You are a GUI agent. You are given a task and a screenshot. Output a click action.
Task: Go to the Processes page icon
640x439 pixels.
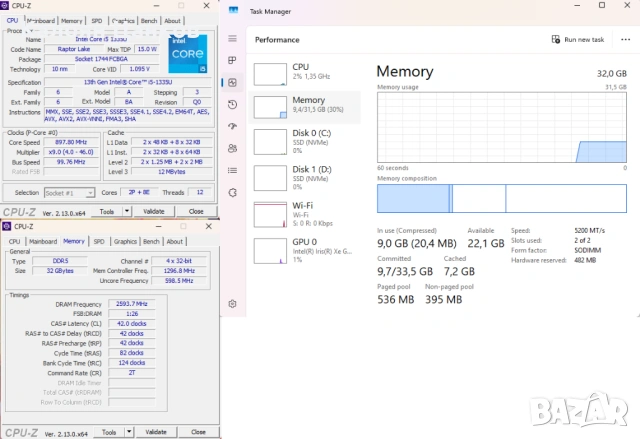pos(232,60)
